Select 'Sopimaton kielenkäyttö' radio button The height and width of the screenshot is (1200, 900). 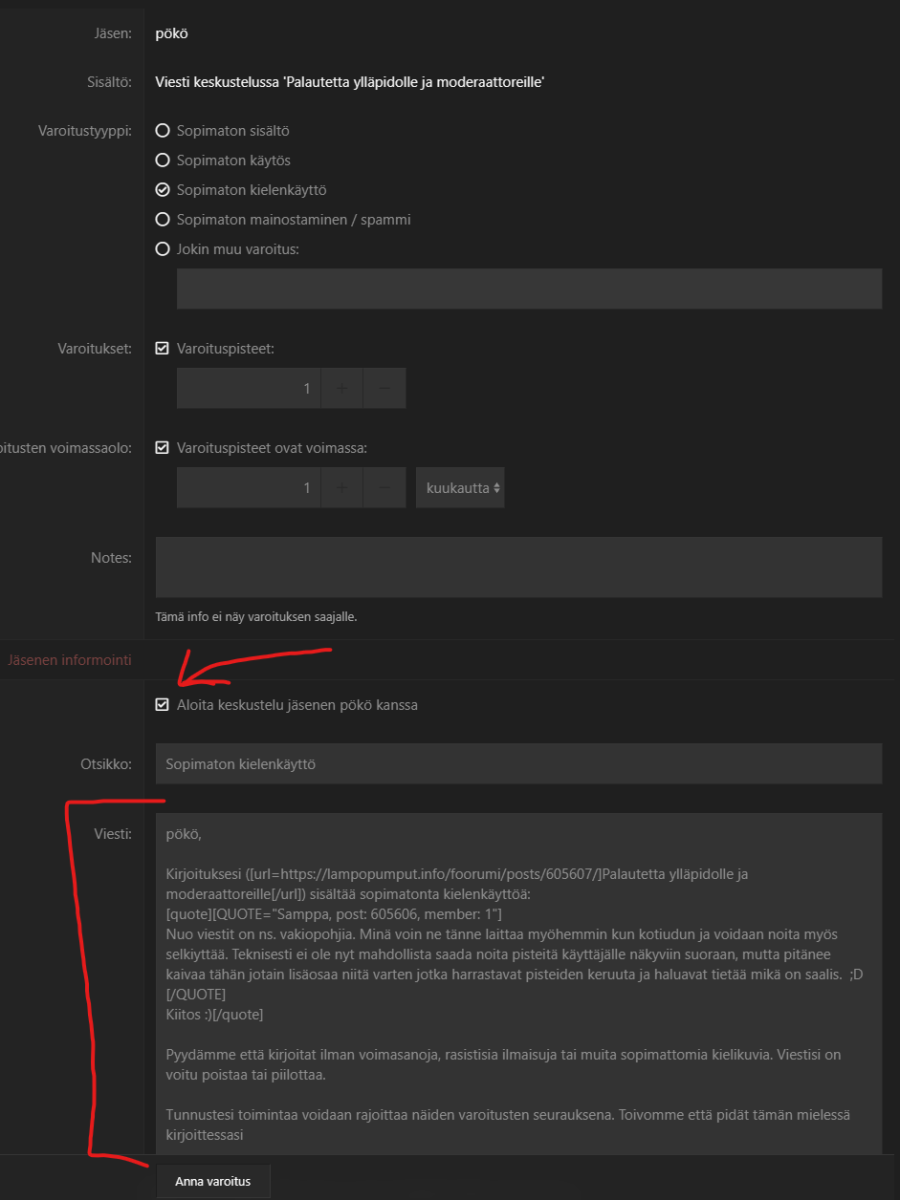(x=163, y=190)
